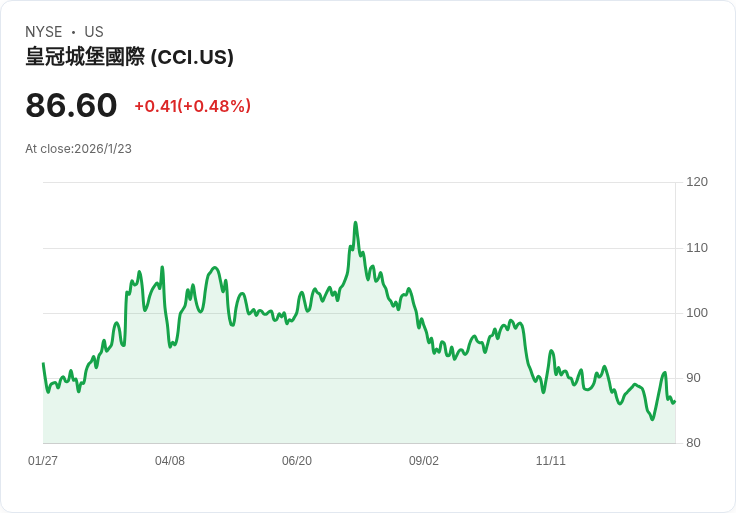Click the rightmost end of the price line

pos(674,402)
